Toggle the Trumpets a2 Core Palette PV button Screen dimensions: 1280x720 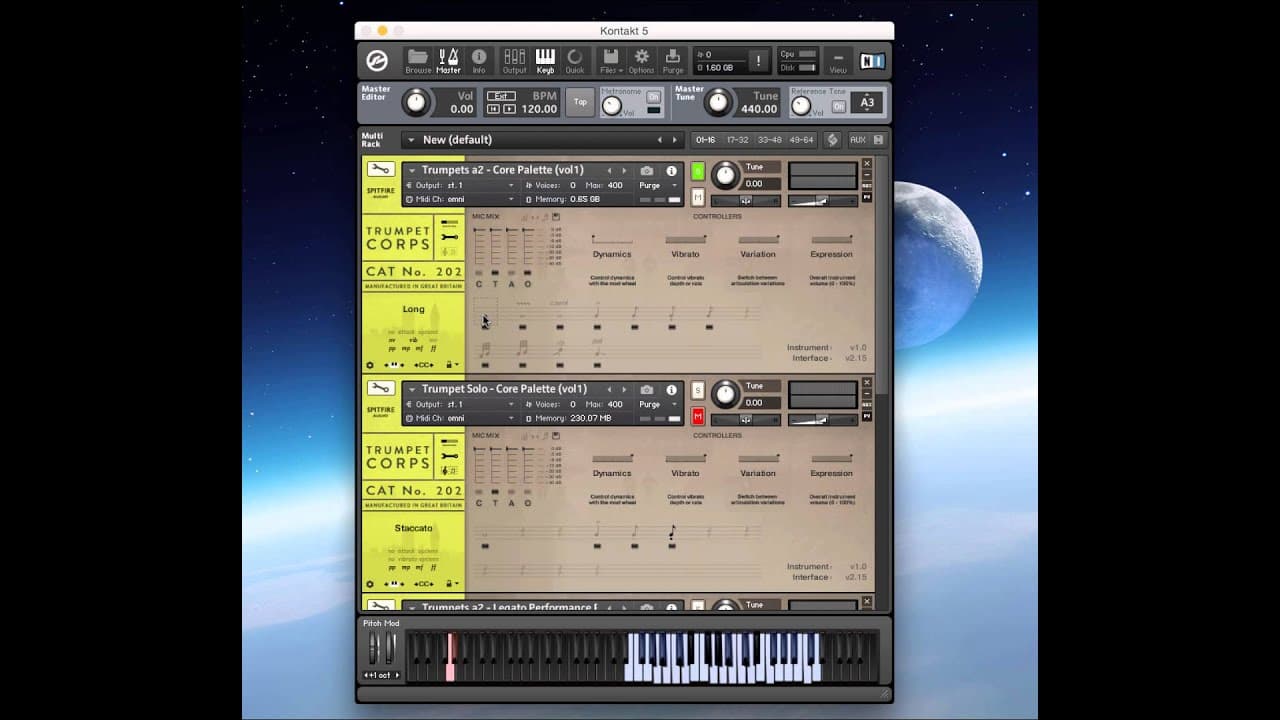tap(867, 197)
